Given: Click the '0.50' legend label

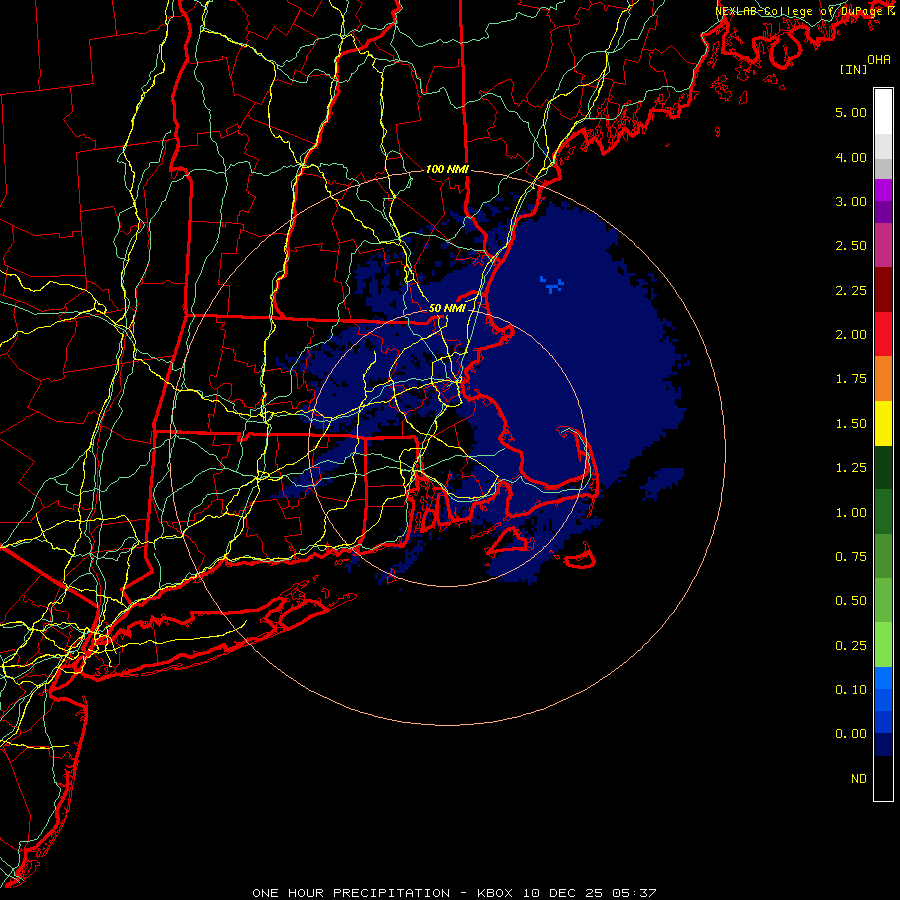Looking at the screenshot, I should tap(851, 601).
